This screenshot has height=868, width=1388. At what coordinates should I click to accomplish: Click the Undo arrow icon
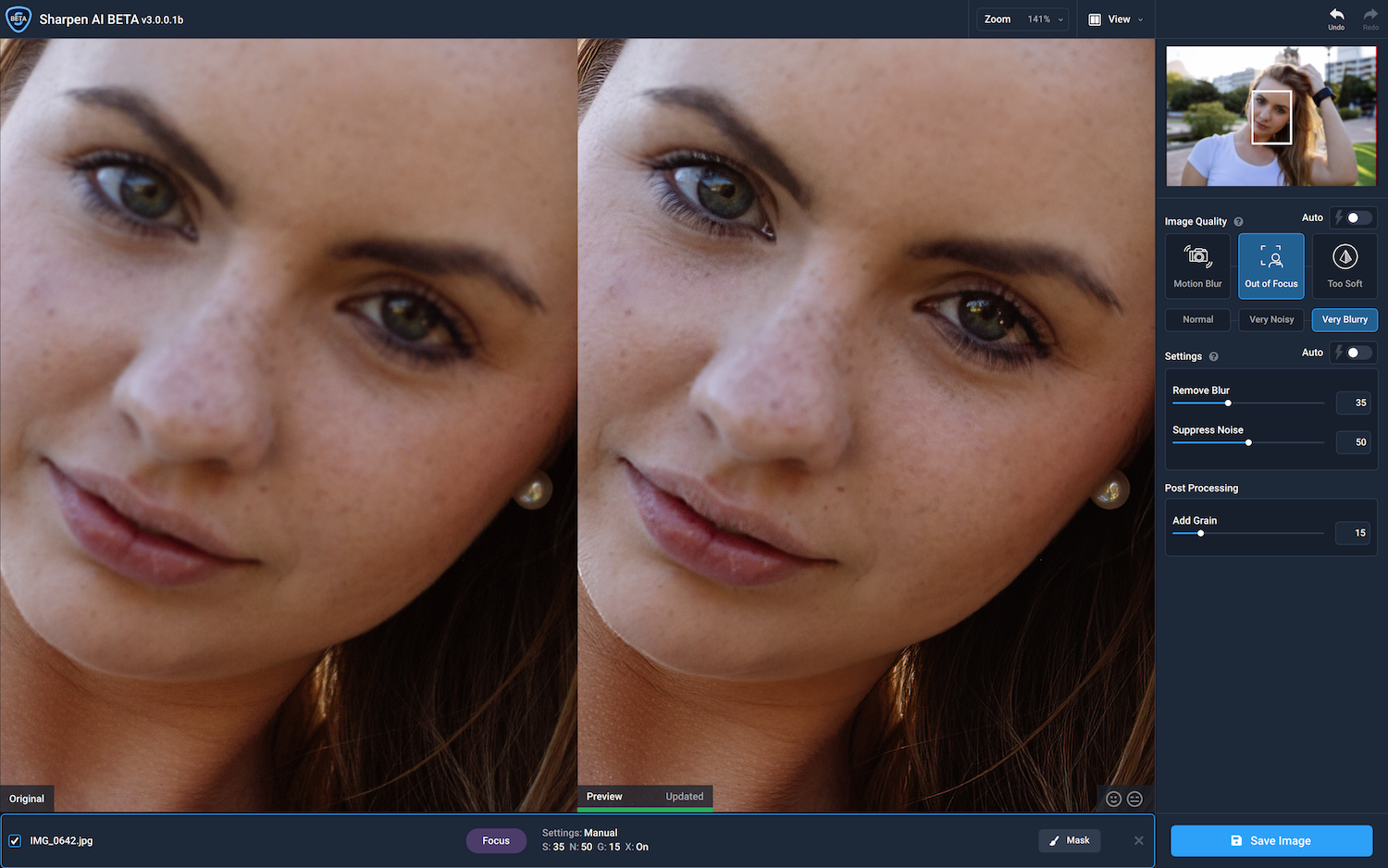pyautogui.click(x=1336, y=15)
